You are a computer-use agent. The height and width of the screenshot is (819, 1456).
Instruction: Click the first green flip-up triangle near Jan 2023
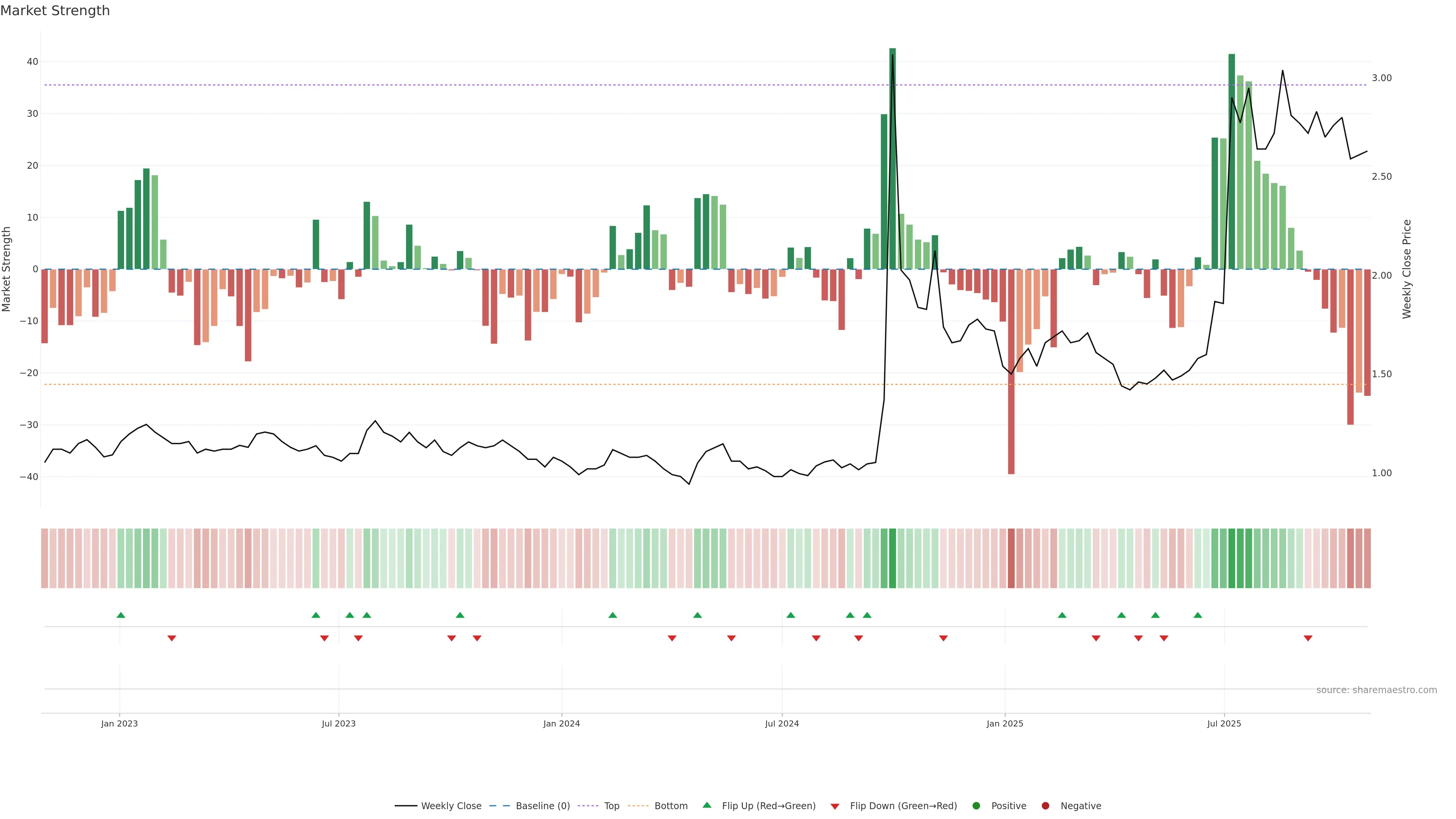tap(121, 615)
